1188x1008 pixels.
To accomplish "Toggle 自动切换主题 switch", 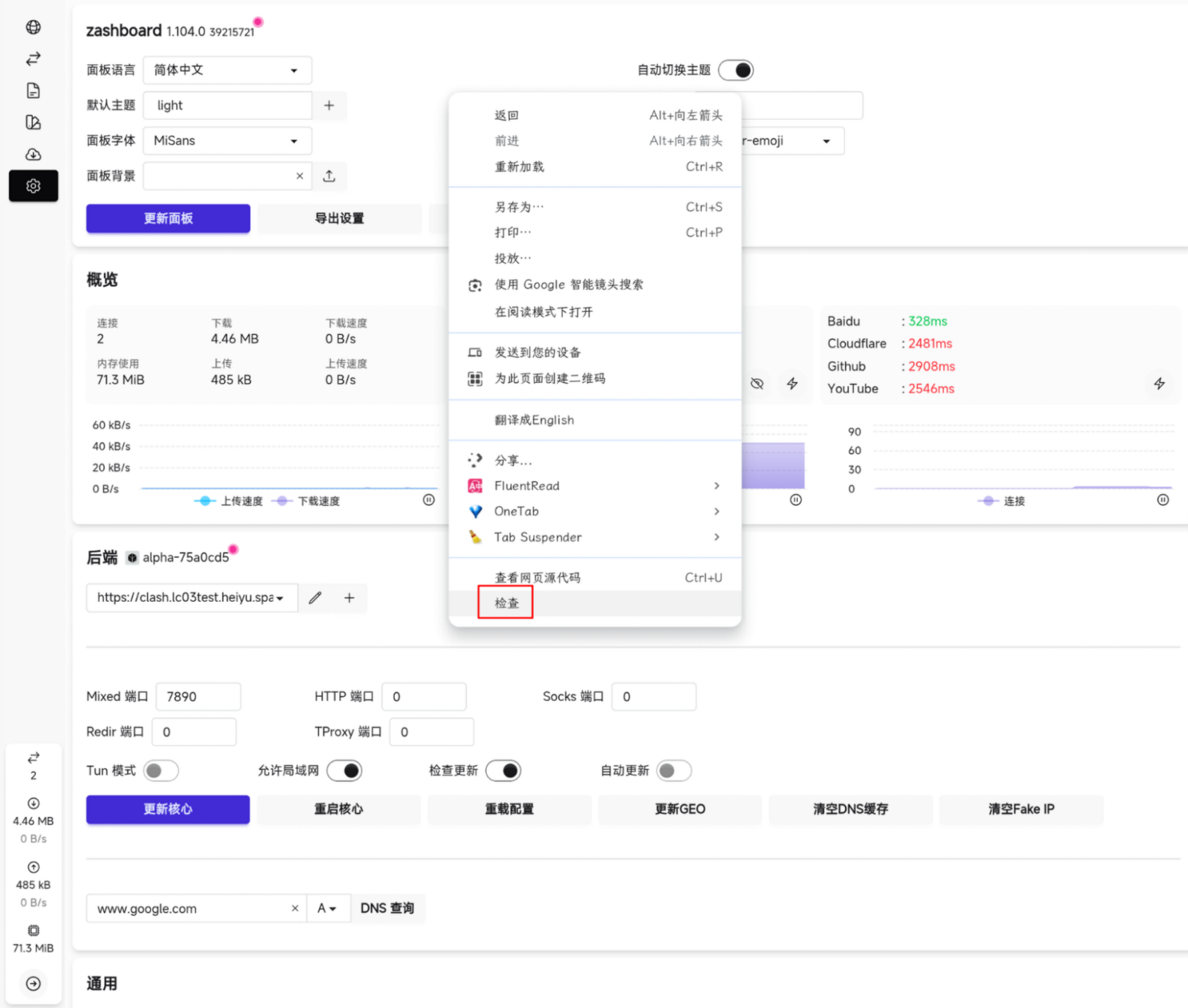I will click(x=736, y=70).
